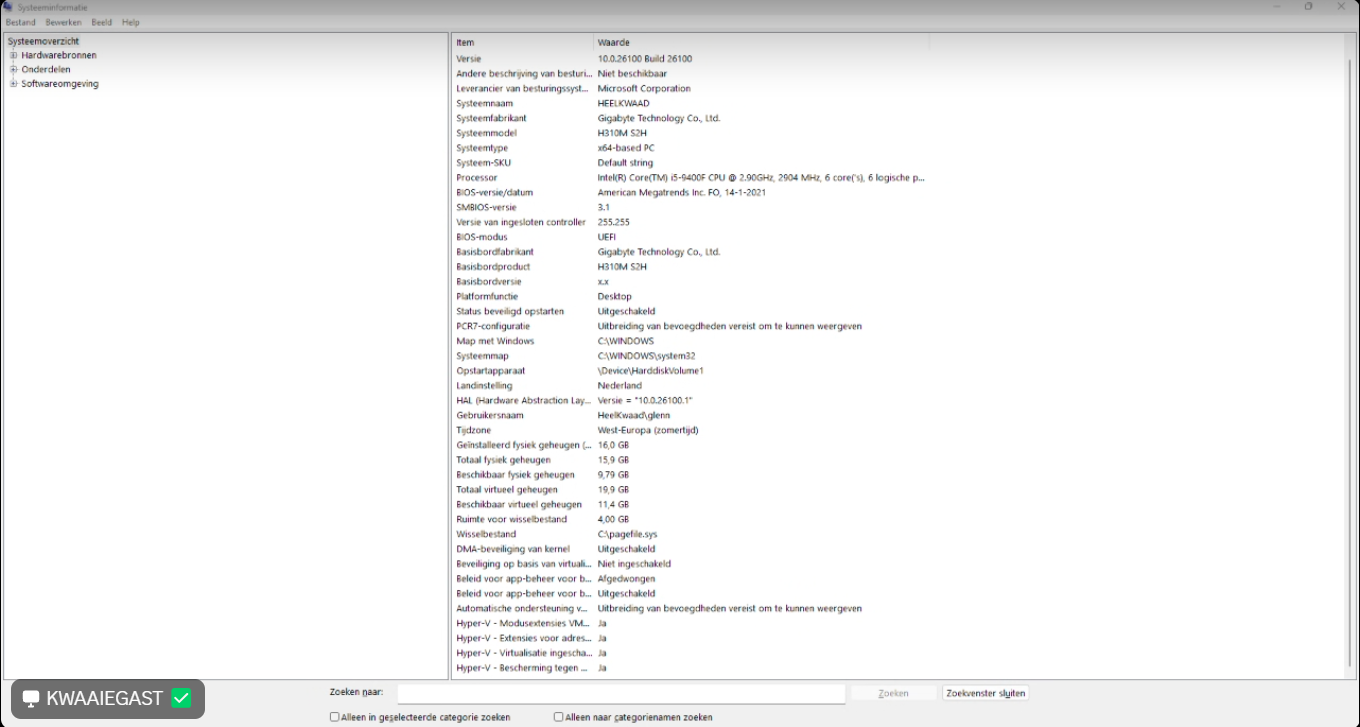Click the Zoeken button
1360x727 pixels.
[893, 693]
